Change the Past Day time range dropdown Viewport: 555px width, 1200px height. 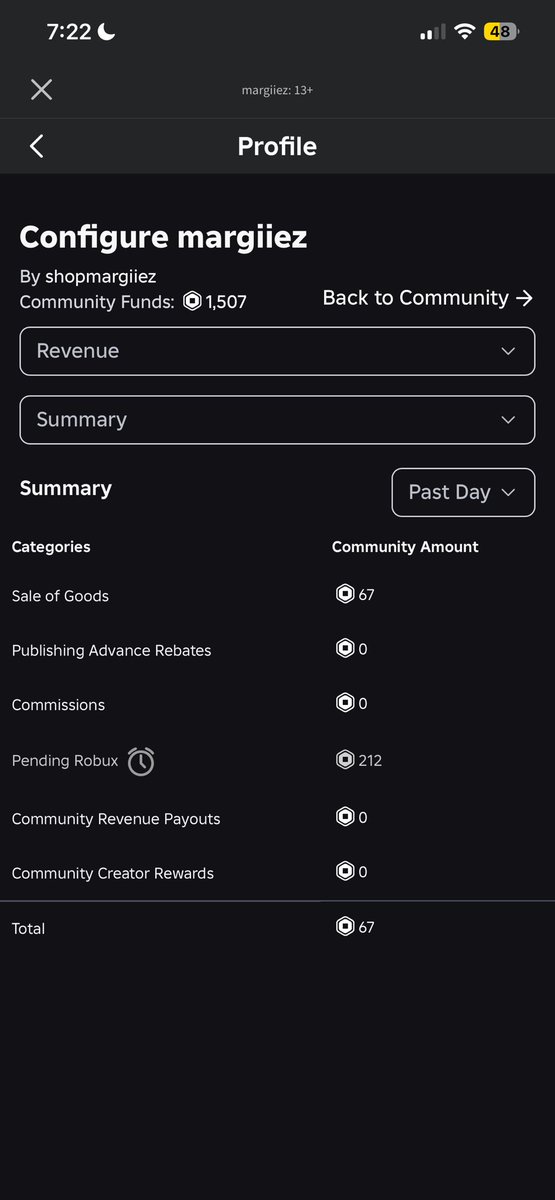pyautogui.click(x=463, y=492)
